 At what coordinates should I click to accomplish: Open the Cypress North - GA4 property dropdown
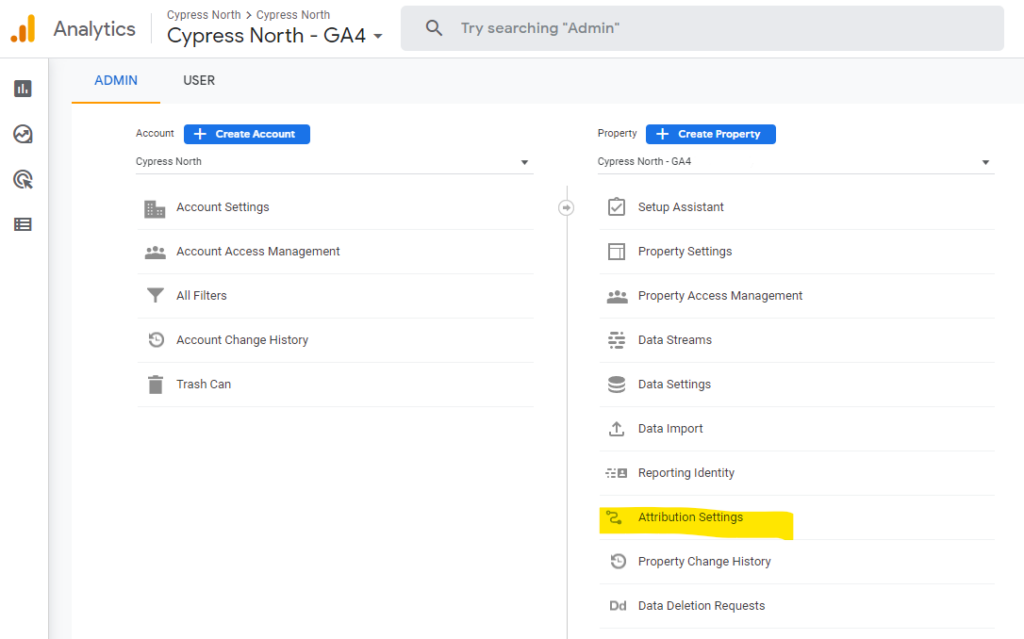click(x=796, y=161)
